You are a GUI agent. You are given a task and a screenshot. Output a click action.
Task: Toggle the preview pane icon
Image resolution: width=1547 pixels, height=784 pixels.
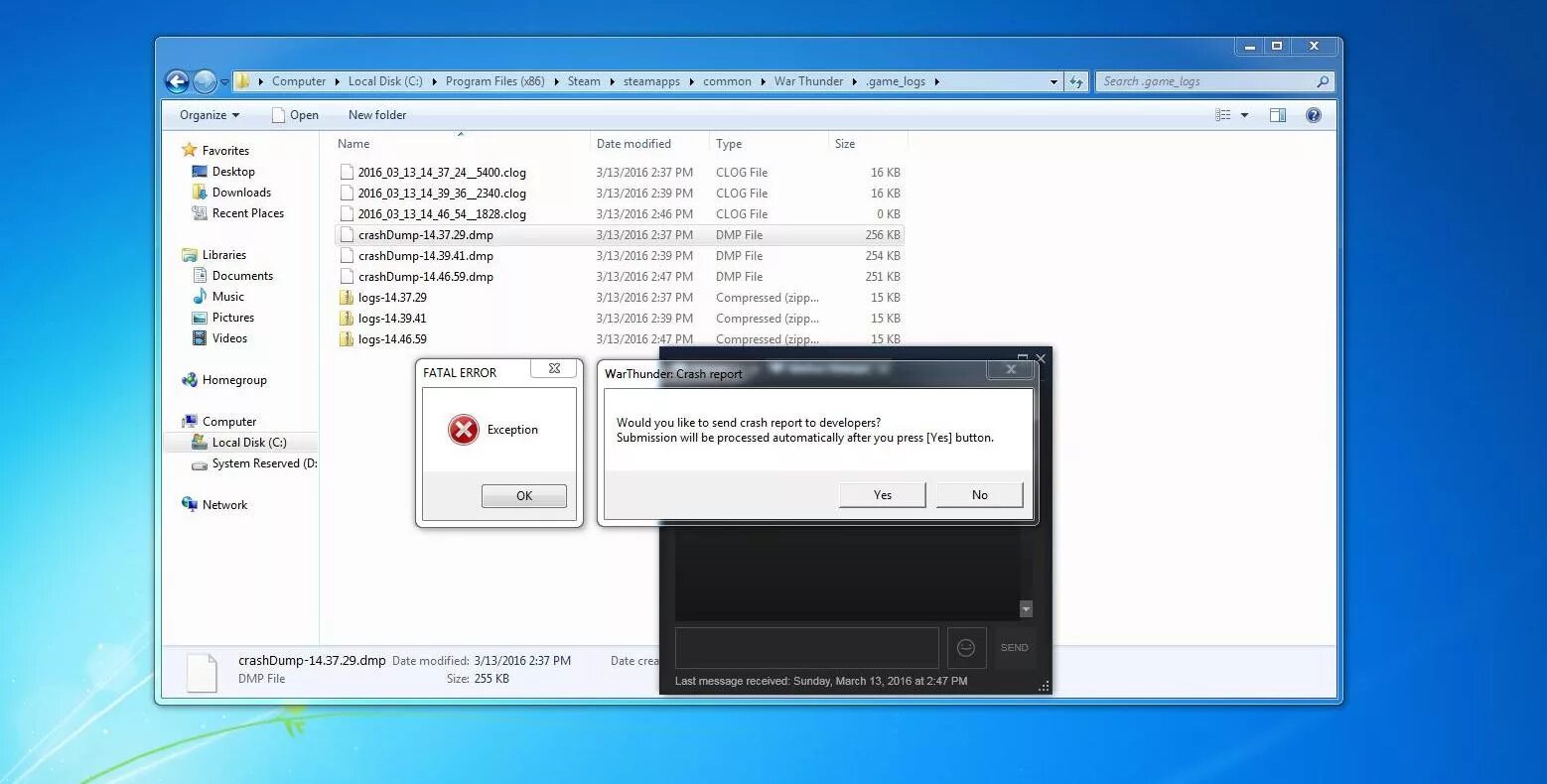click(1278, 115)
